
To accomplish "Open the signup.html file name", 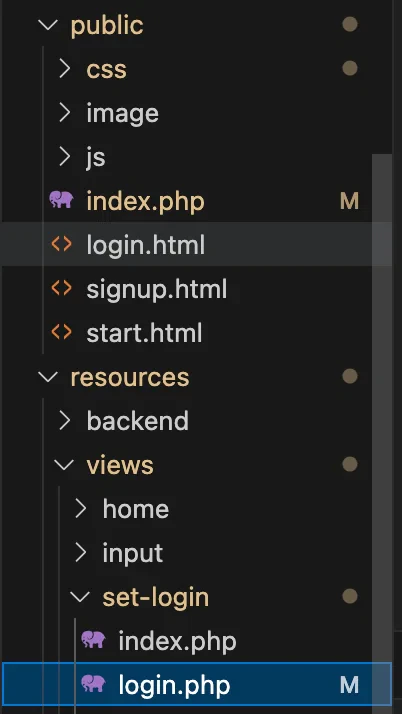I will pyautogui.click(x=157, y=290).
